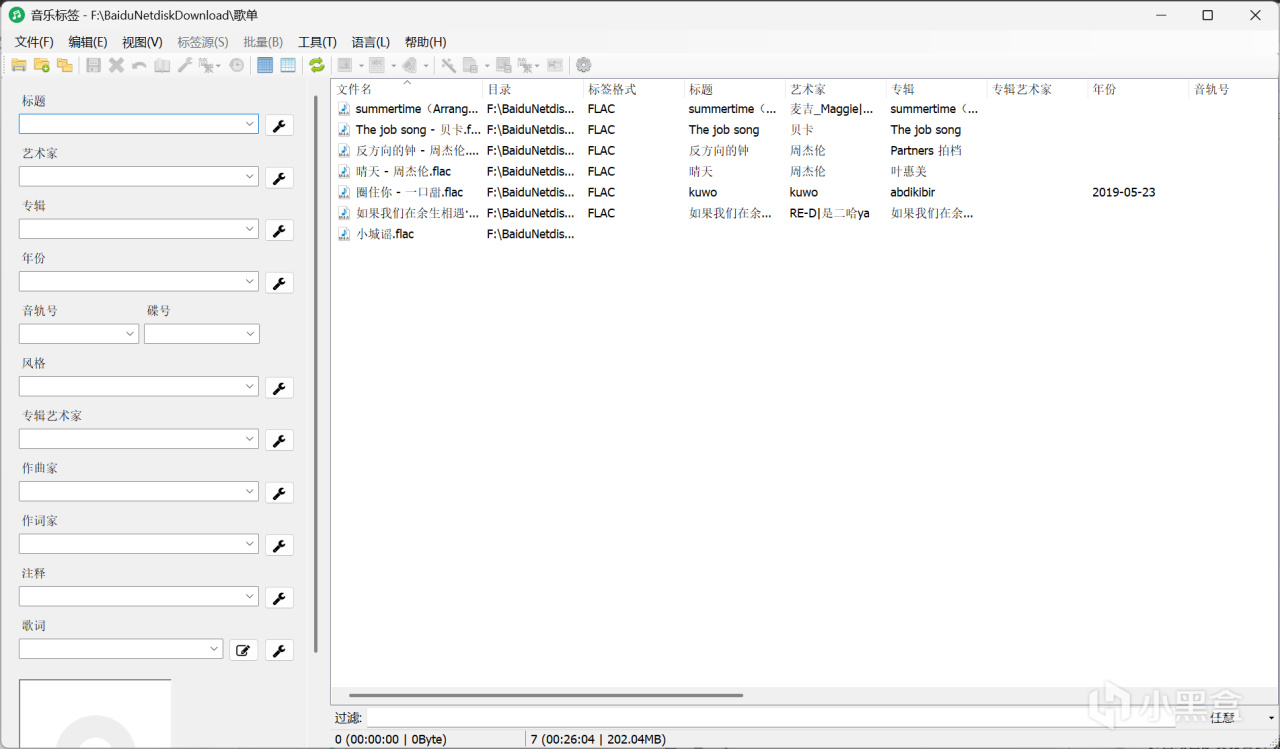Viewport: 1280px width, 749px height.
Task: Switch to the blue list view icon
Action: pyautogui.click(x=265, y=65)
